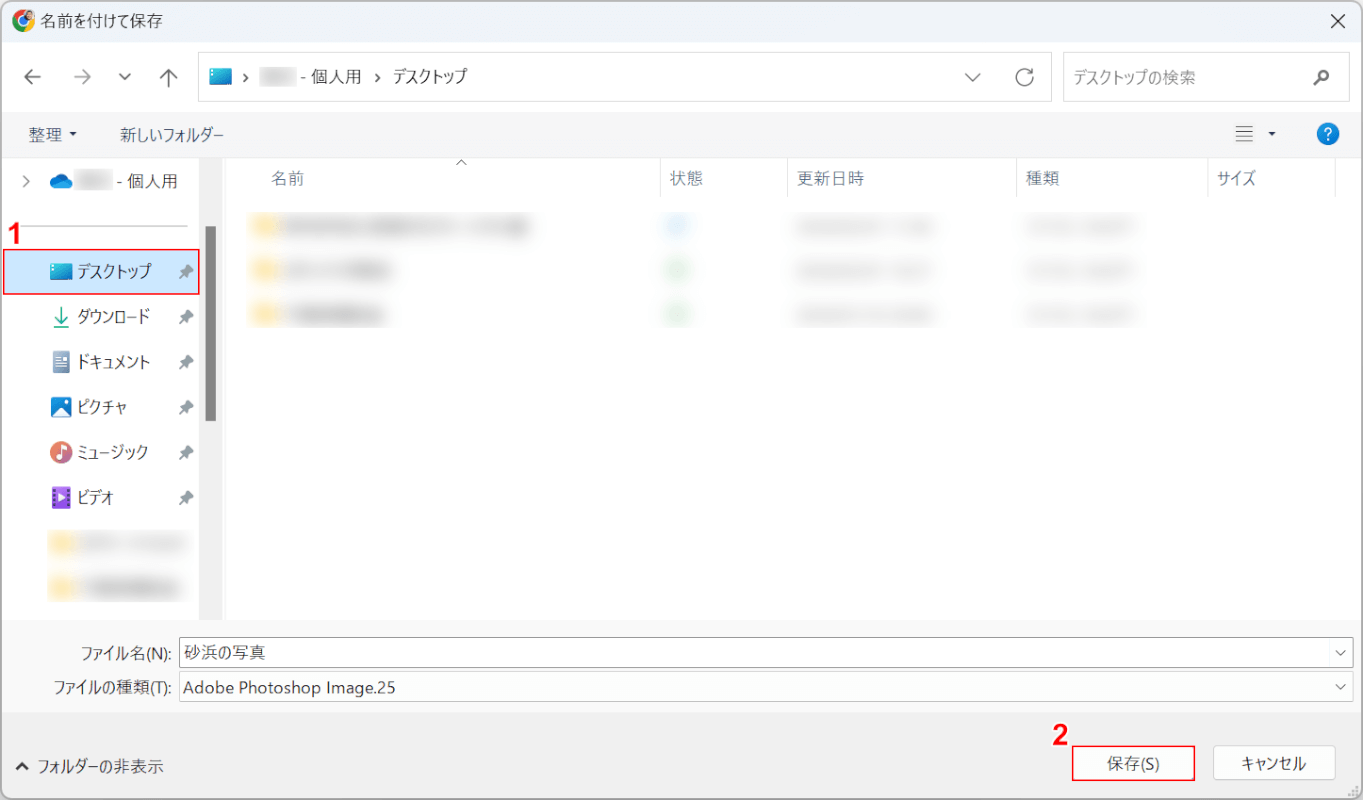Select the OneDrive 個人用 cloud item
The width and height of the screenshot is (1363, 800).
[x=114, y=181]
